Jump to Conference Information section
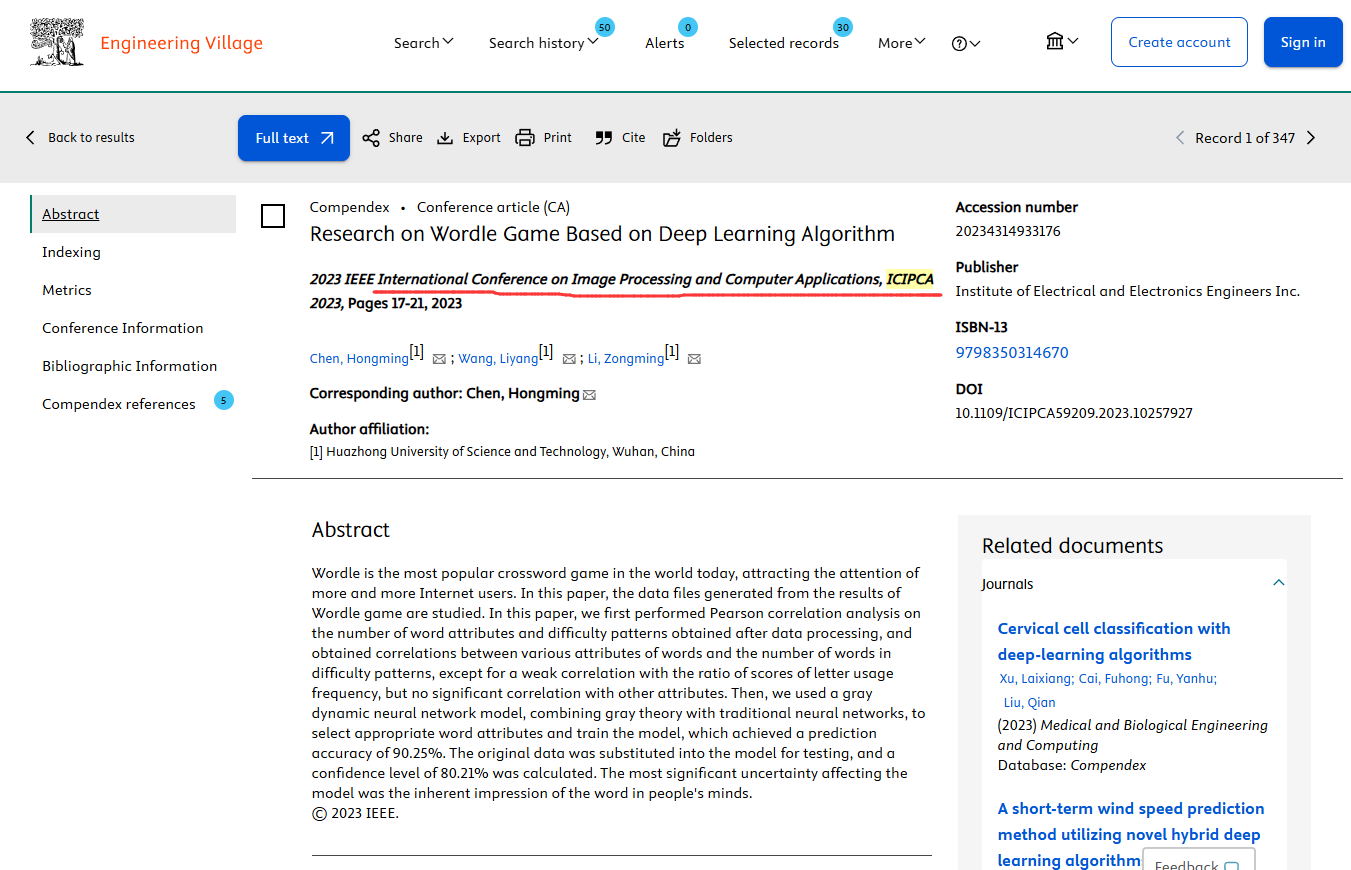Viewport: 1351px width, 870px height. coord(122,328)
